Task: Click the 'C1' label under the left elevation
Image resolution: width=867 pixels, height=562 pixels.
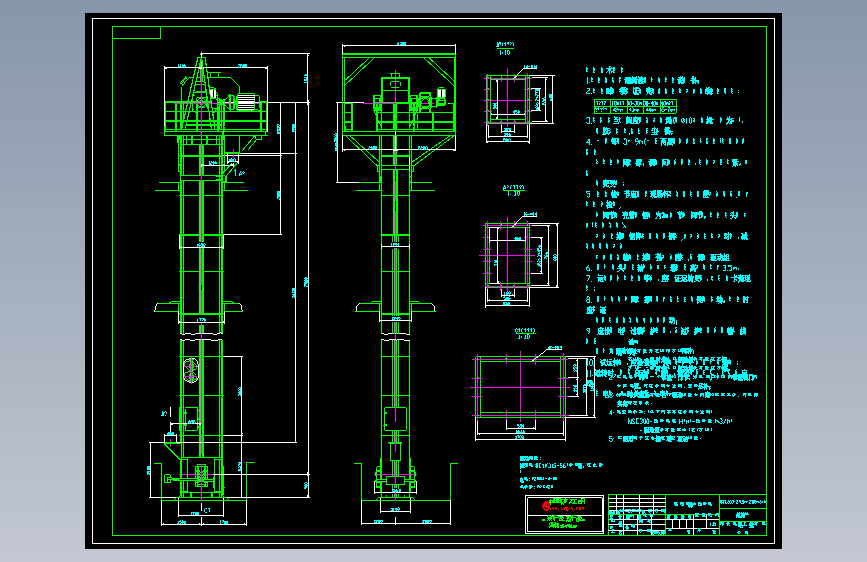Action: (207, 511)
